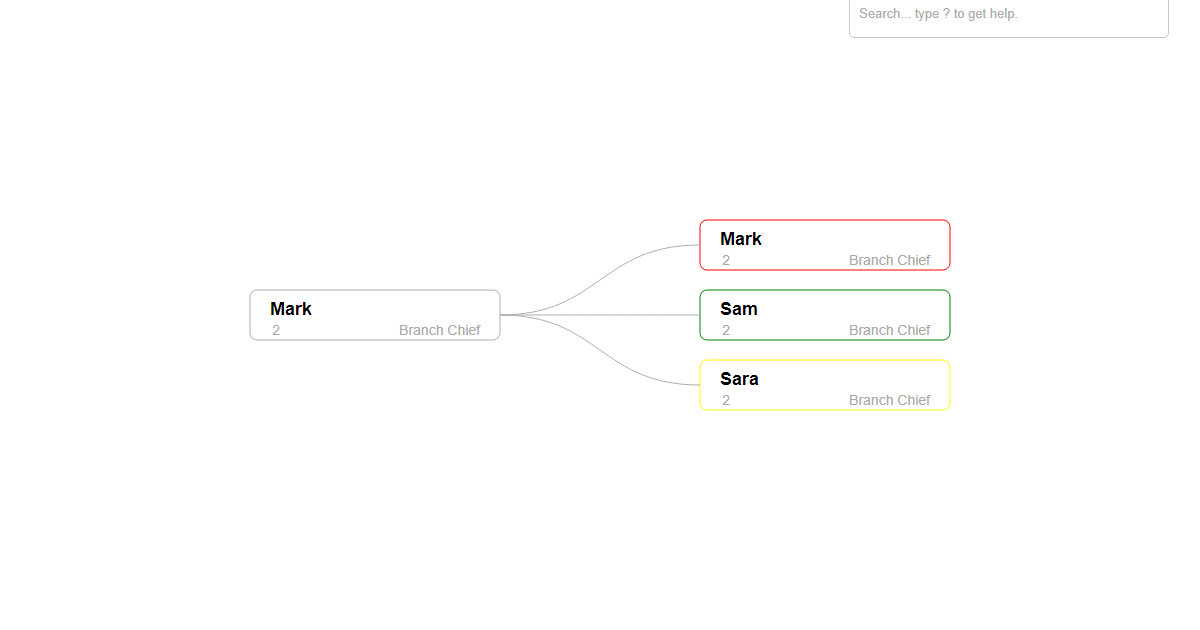Screen dimensions: 1200x630
Task: Click the count 2 on Sara's node
Action: tap(726, 400)
